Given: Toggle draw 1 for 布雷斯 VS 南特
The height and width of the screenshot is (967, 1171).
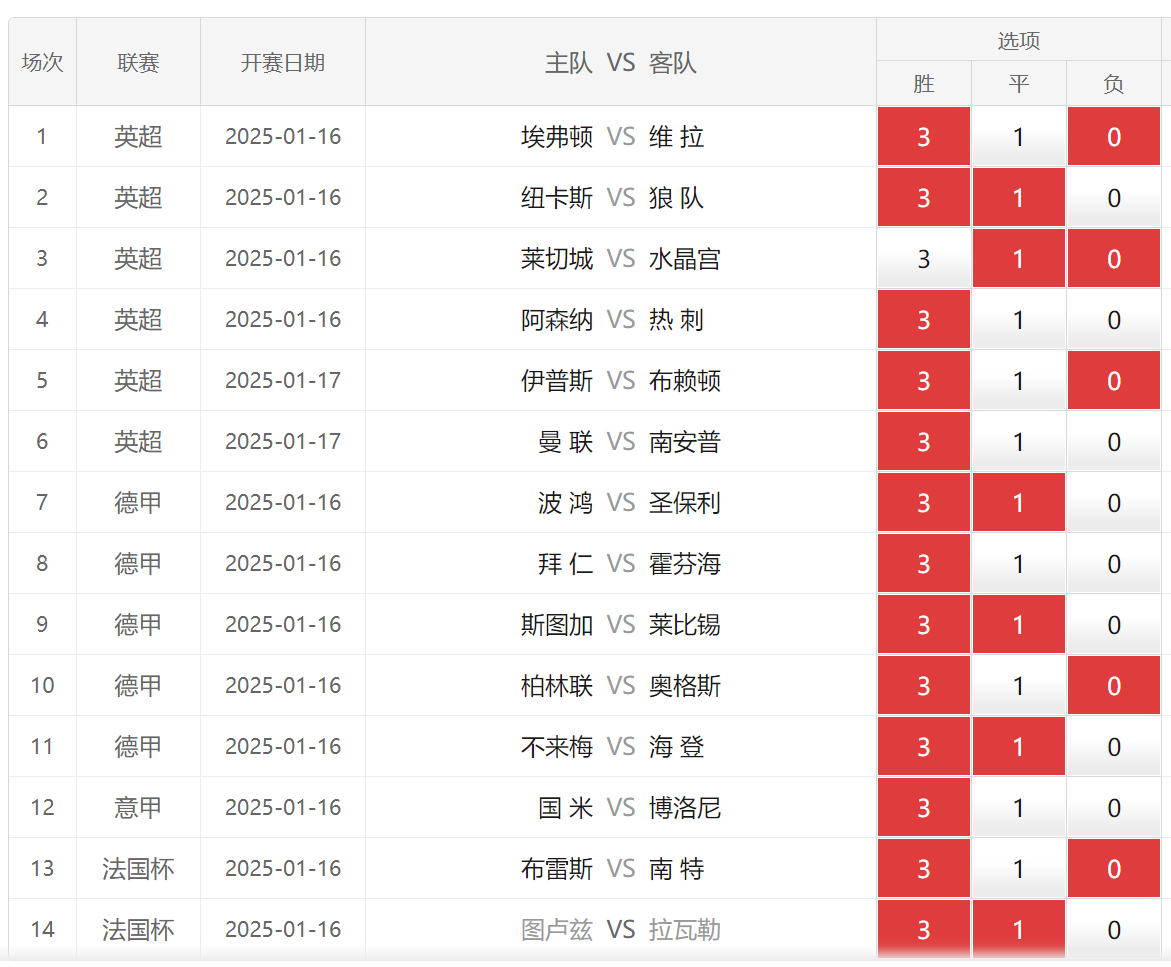Looking at the screenshot, I should (x=1019, y=868).
